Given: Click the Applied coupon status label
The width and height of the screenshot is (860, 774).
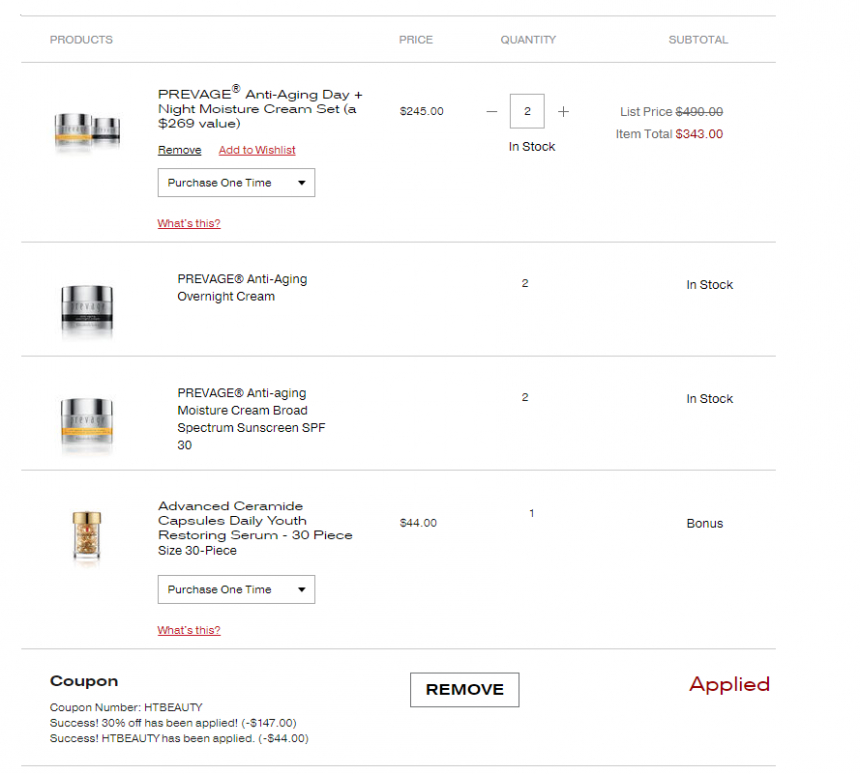Looking at the screenshot, I should pos(729,685).
